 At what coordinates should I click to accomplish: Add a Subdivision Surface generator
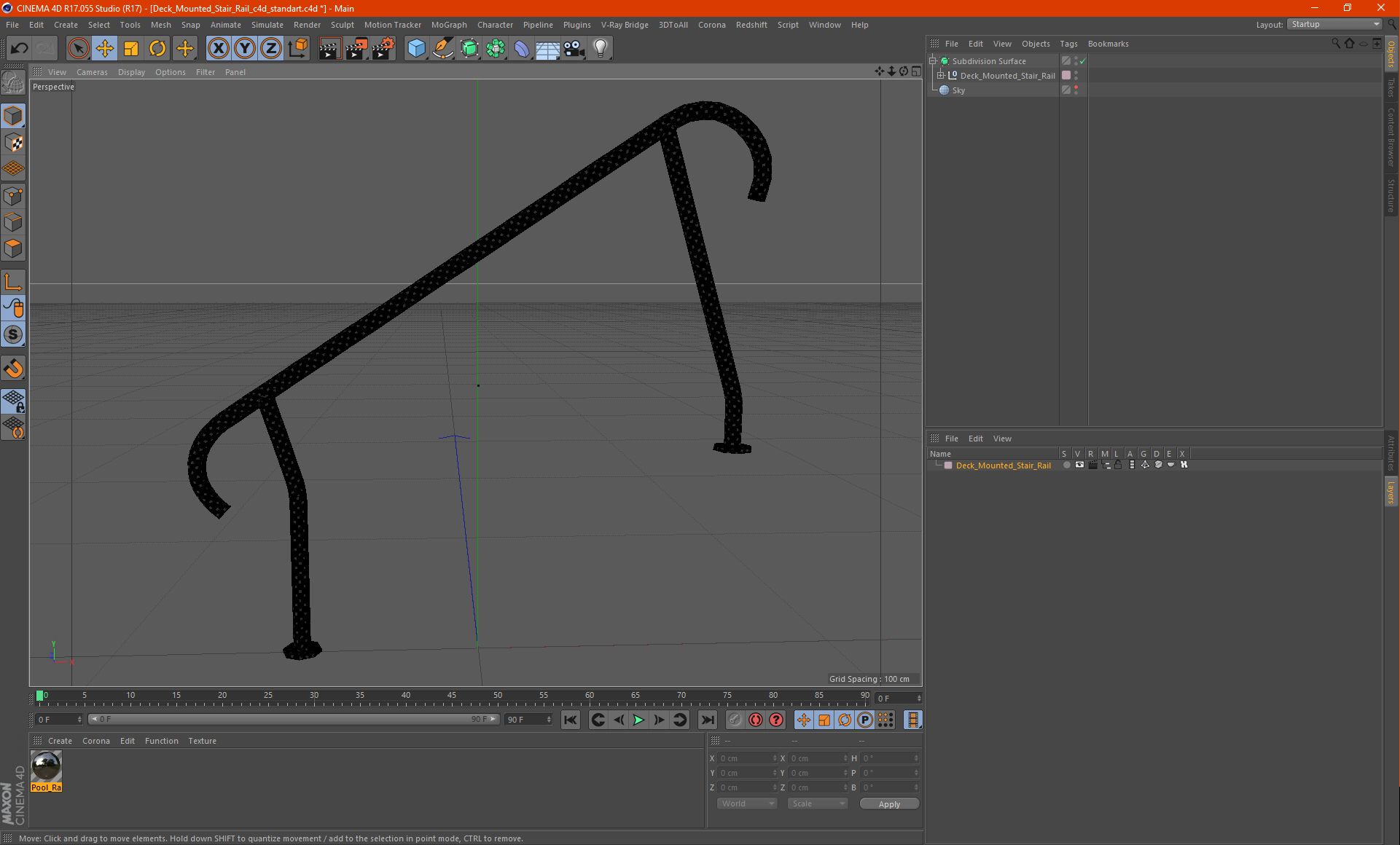point(469,49)
